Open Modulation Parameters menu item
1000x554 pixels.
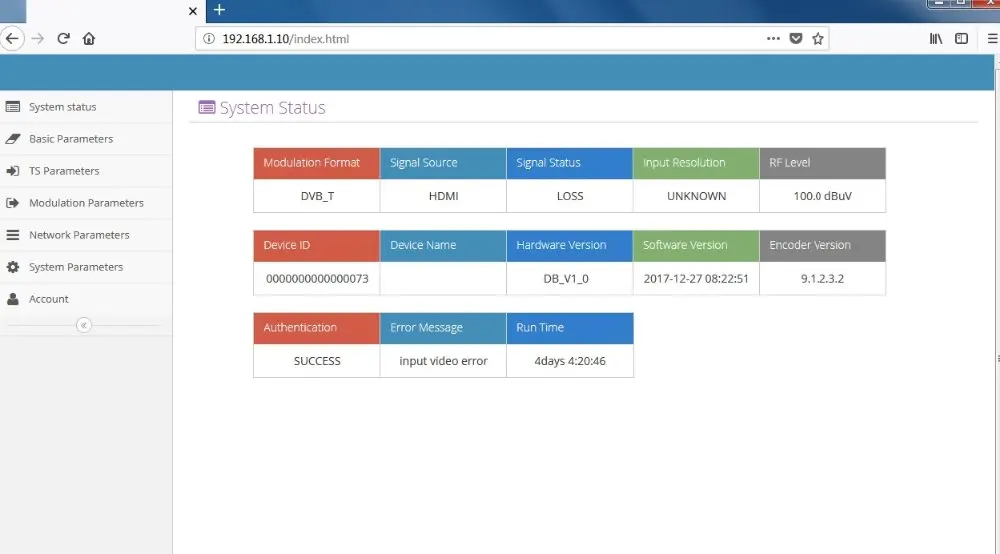[86, 203]
